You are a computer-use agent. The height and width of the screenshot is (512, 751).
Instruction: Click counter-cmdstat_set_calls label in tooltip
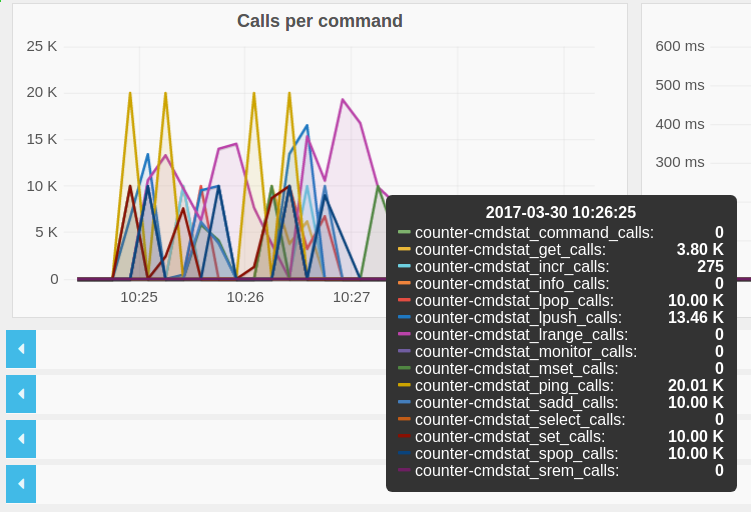pyautogui.click(x=510, y=437)
